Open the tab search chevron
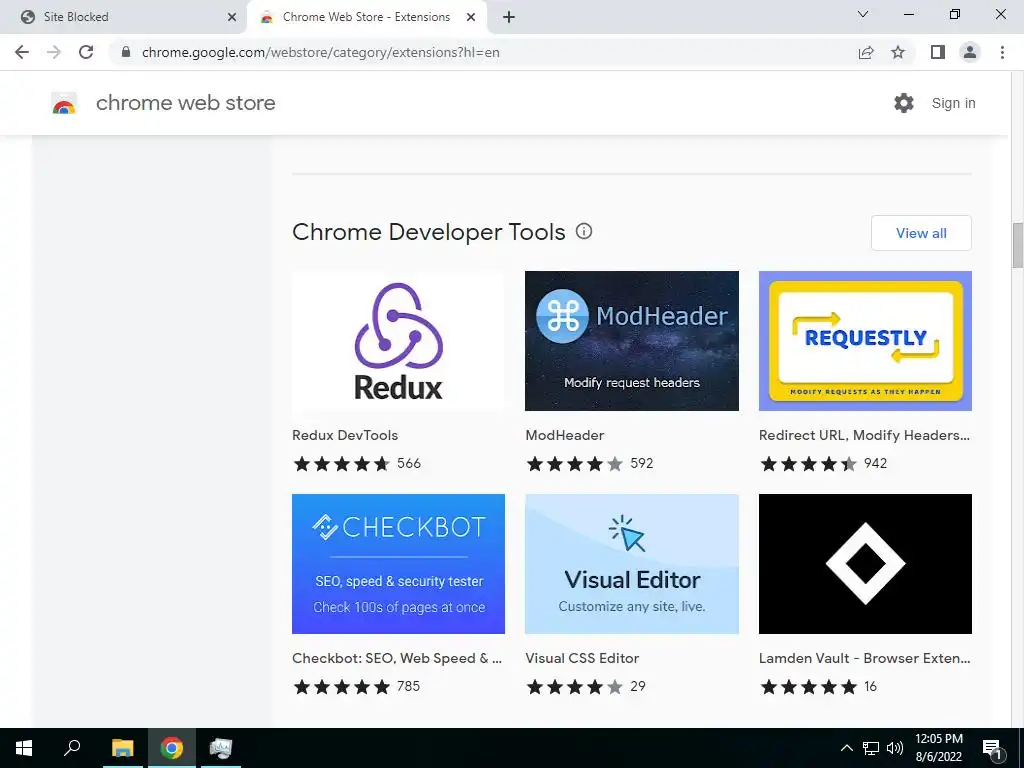The height and width of the screenshot is (768, 1024). tap(863, 14)
